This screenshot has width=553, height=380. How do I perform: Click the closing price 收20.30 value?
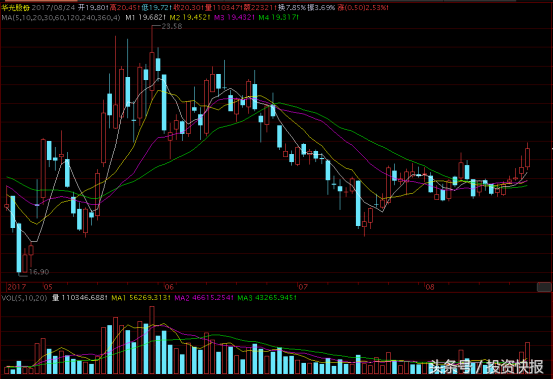coord(188,7)
